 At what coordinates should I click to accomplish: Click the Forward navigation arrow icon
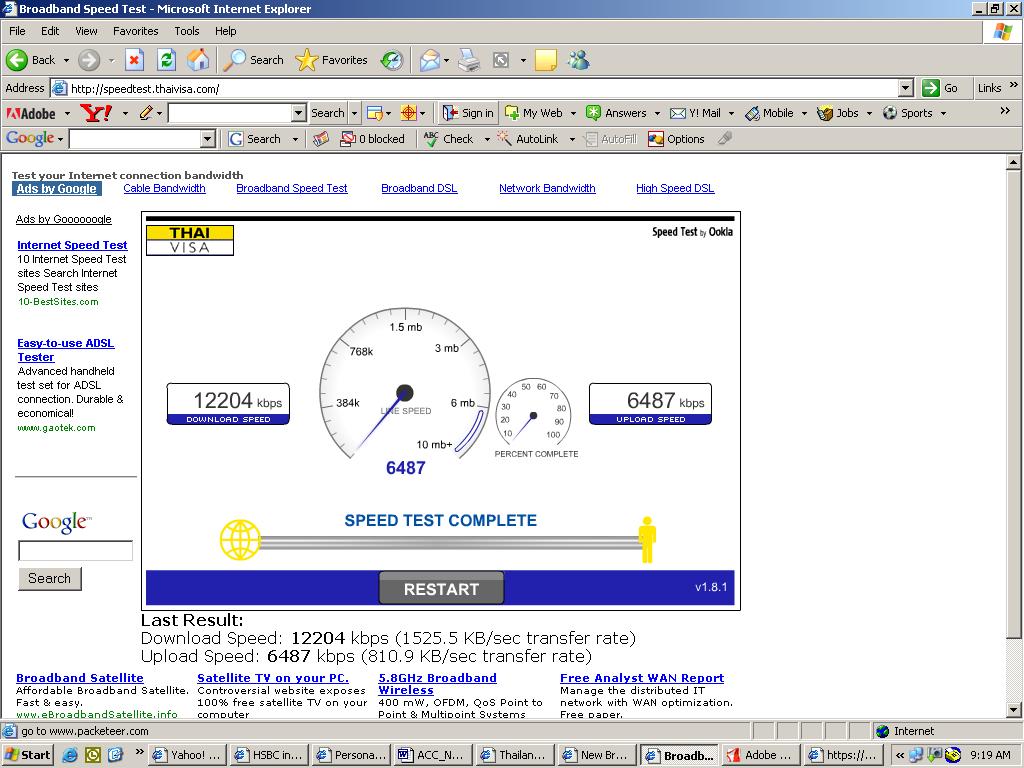(89, 60)
